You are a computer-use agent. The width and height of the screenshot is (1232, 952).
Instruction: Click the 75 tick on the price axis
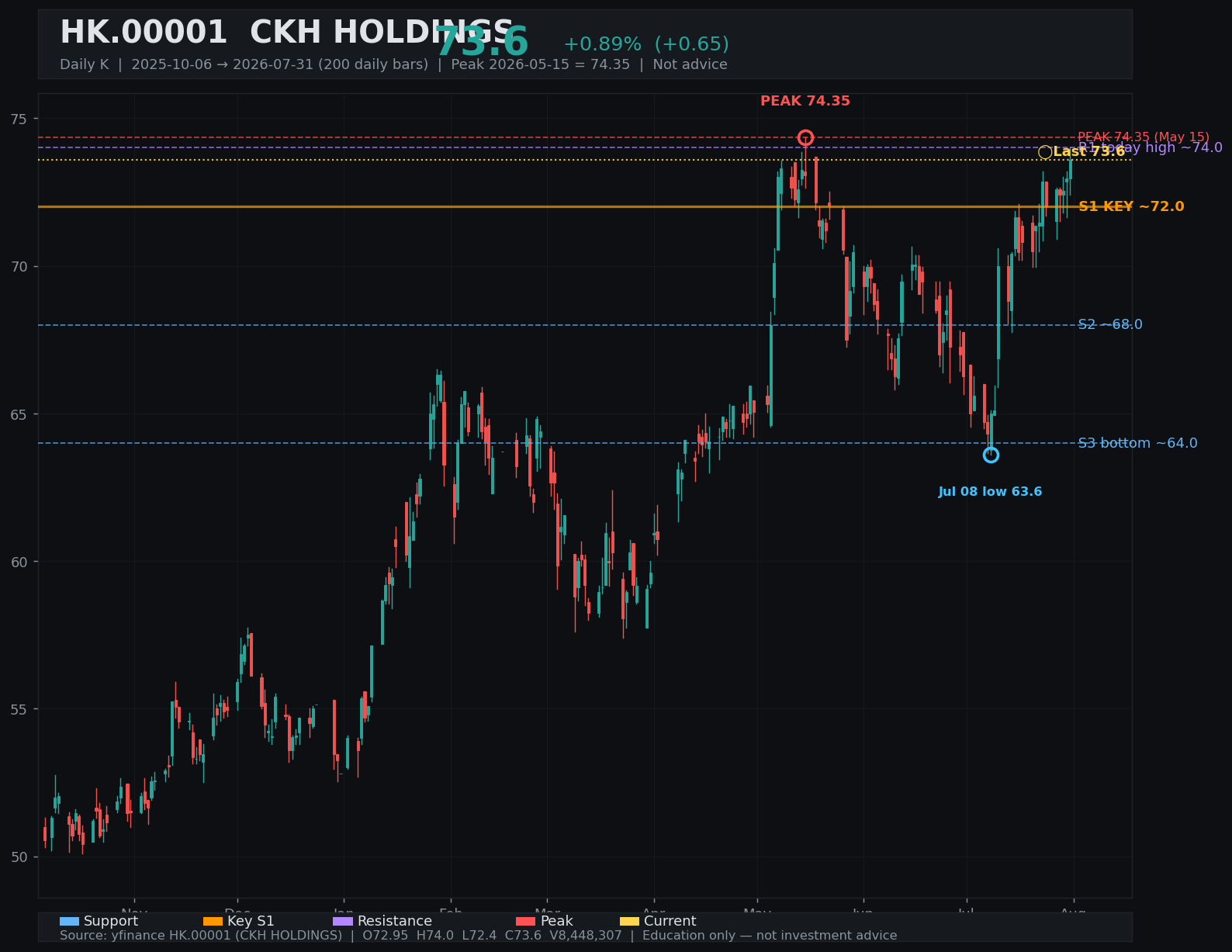(19, 119)
